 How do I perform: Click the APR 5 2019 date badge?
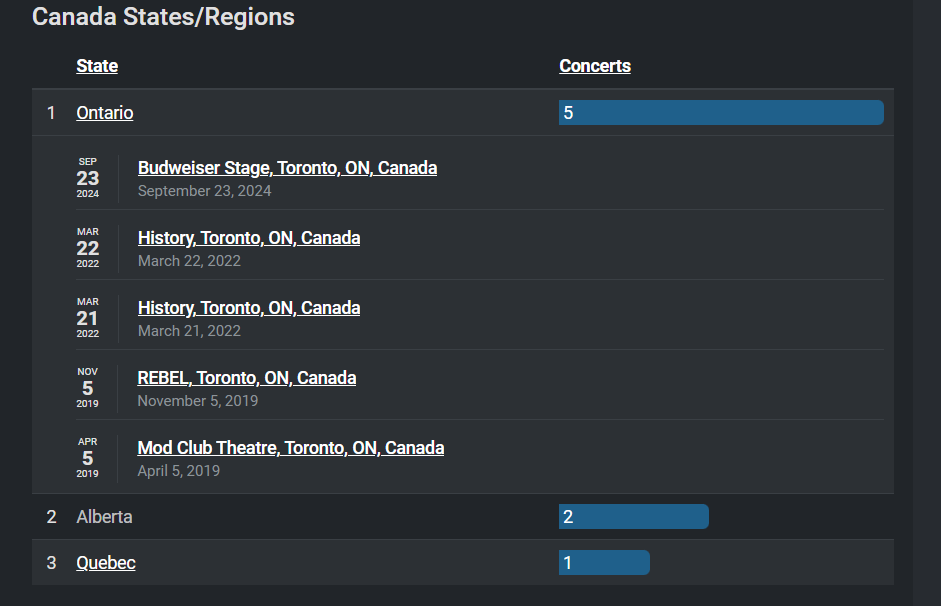[x=87, y=458]
